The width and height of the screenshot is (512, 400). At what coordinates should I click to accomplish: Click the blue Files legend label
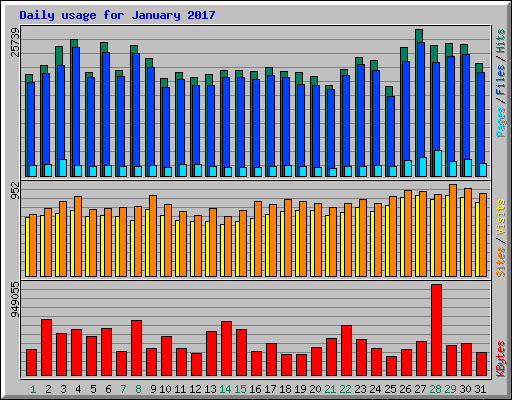(x=500, y=79)
